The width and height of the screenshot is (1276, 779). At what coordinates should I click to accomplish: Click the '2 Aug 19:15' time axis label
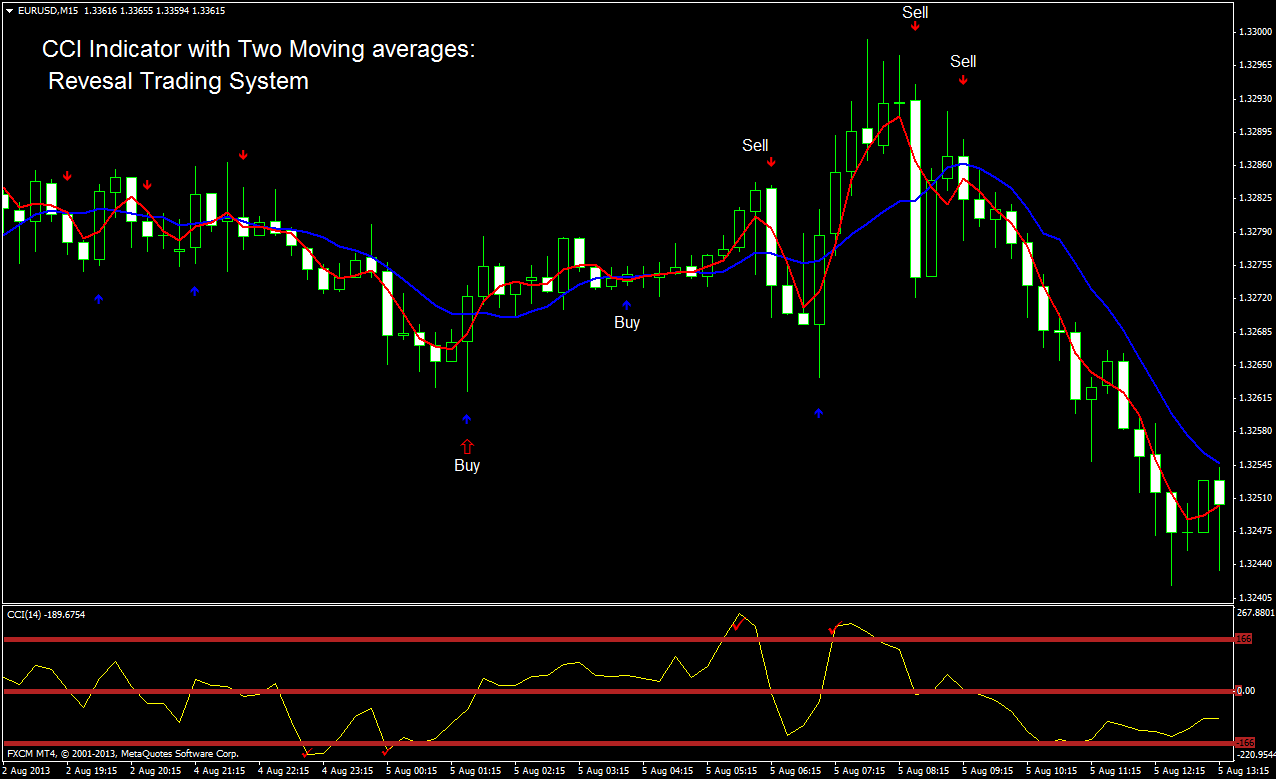(92, 772)
